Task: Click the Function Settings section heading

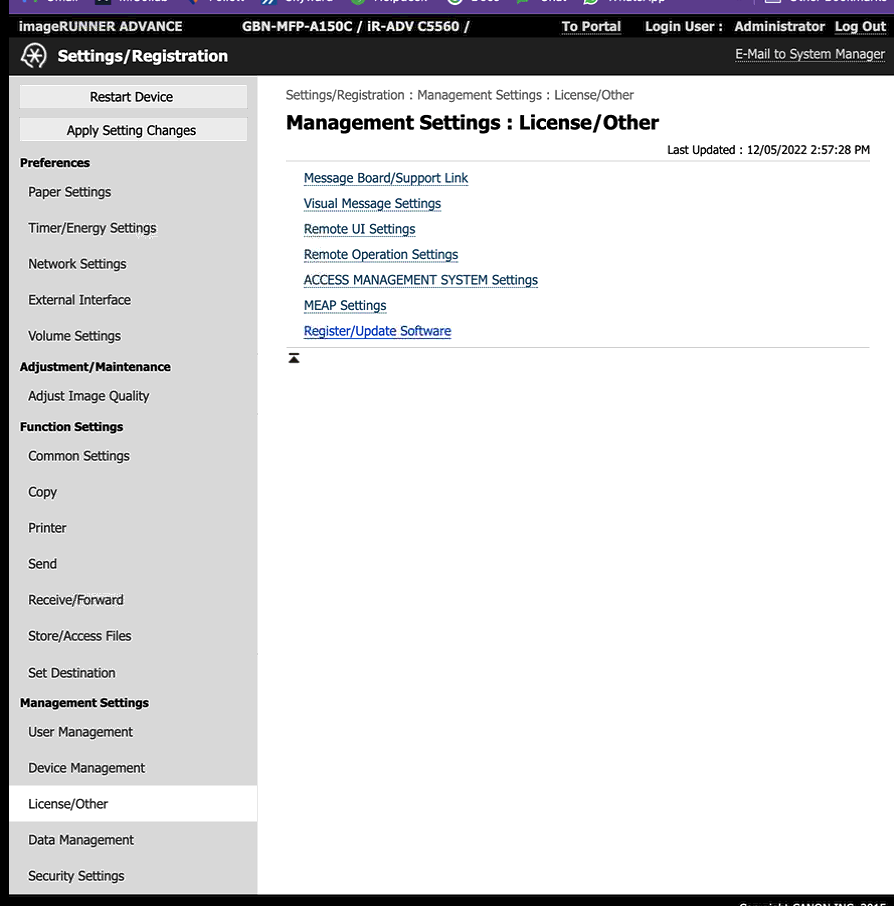Action: click(72, 427)
